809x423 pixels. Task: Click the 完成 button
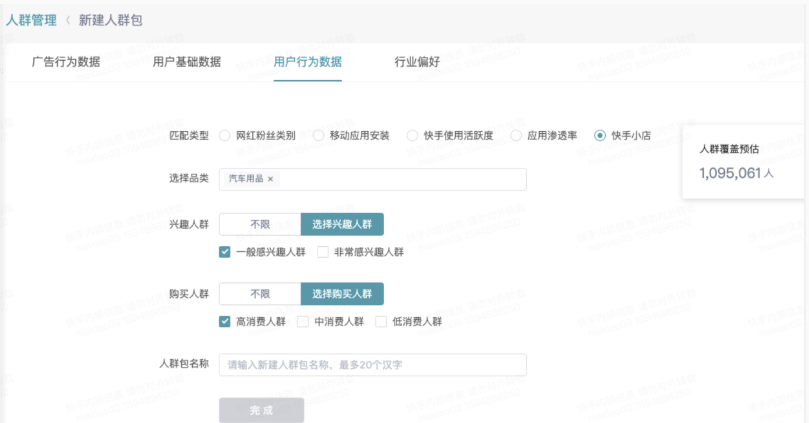point(261,411)
